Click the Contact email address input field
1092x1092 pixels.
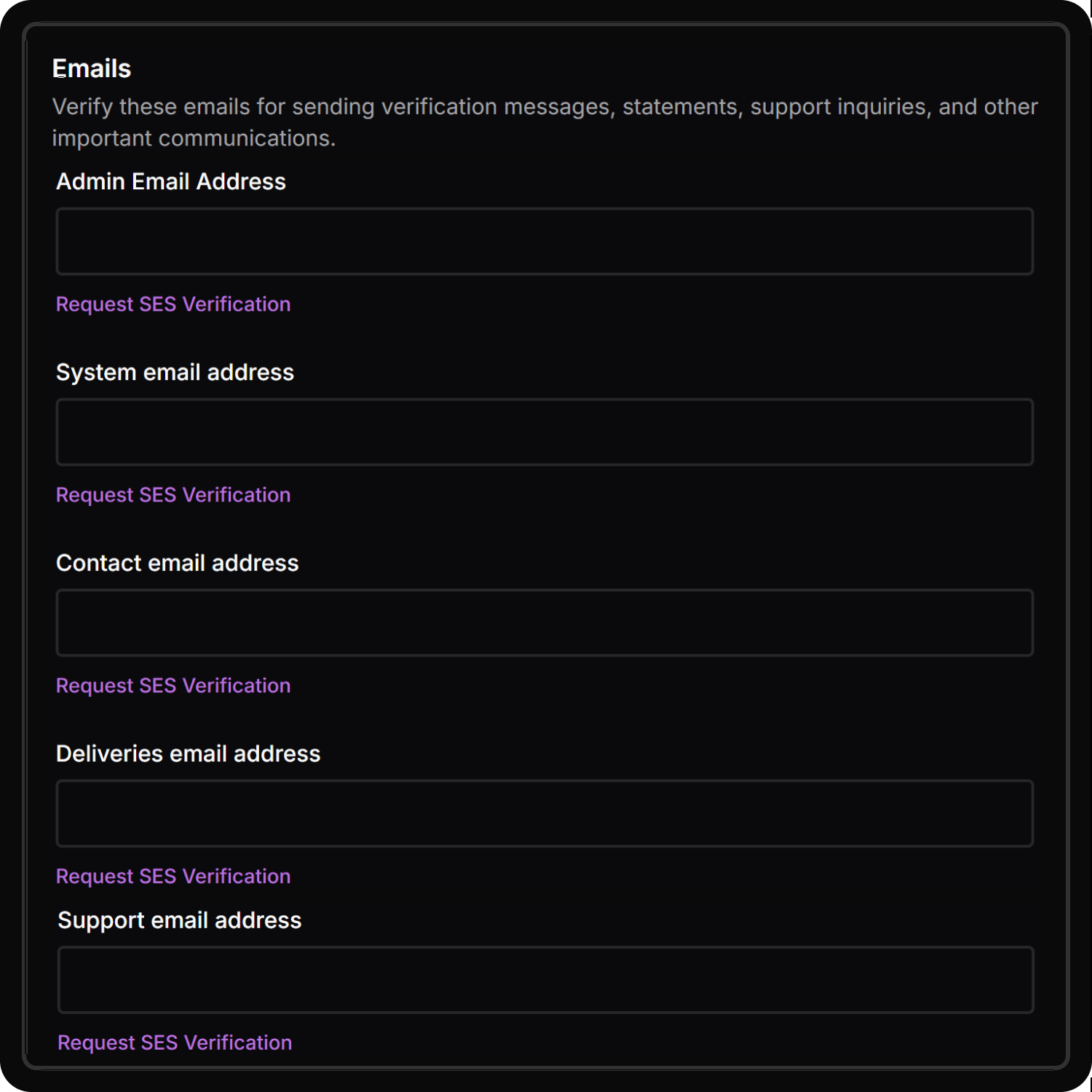[x=545, y=622]
